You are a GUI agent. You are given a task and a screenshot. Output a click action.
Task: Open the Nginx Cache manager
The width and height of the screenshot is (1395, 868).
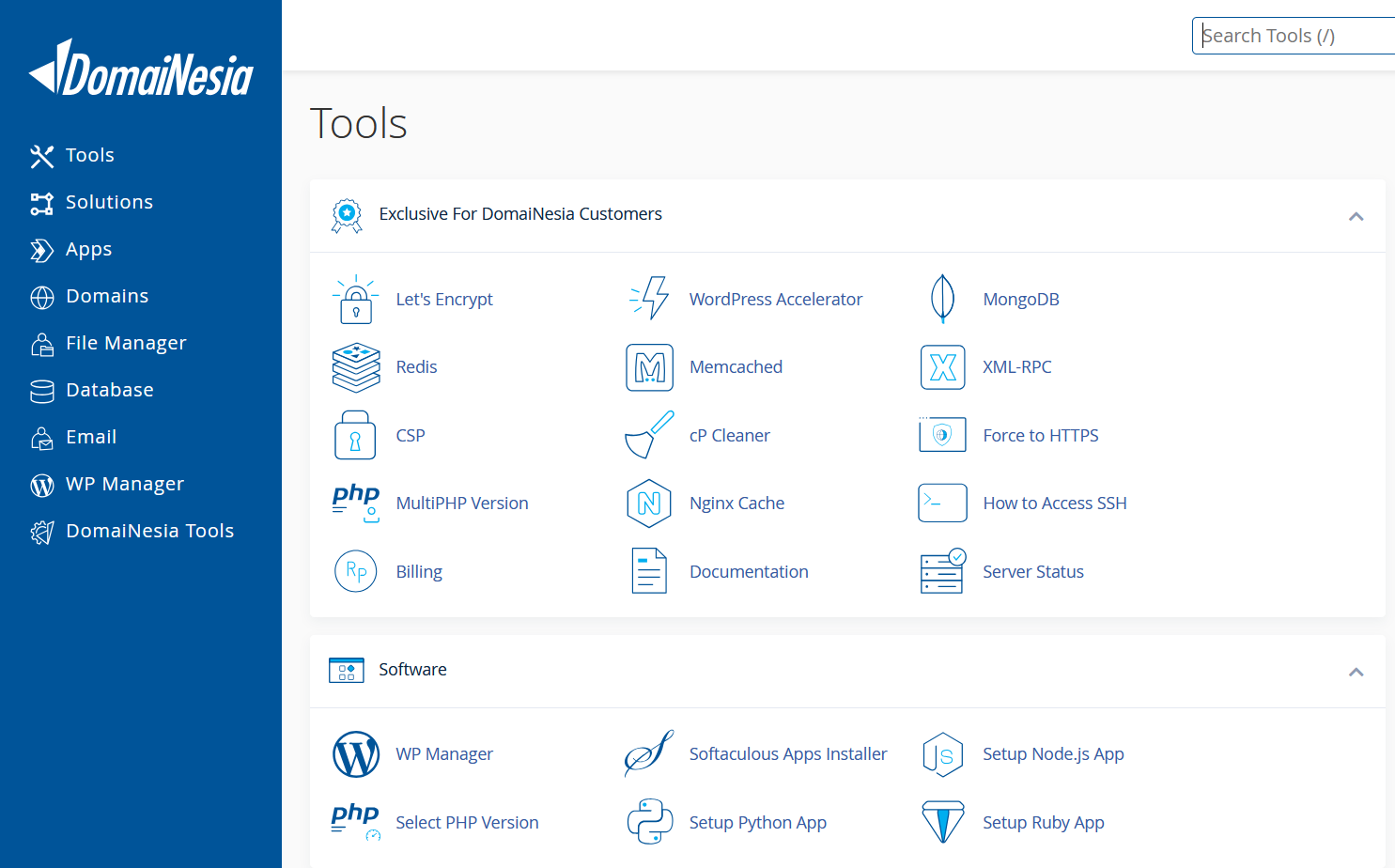[x=736, y=503]
